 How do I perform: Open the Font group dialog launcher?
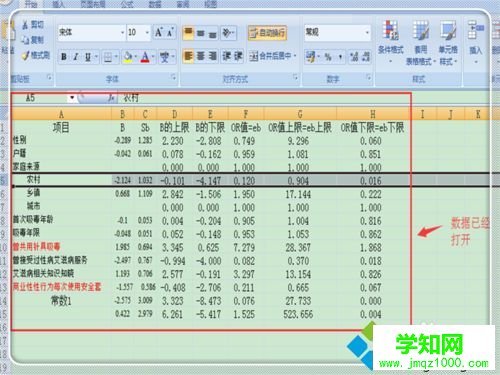click(x=173, y=77)
